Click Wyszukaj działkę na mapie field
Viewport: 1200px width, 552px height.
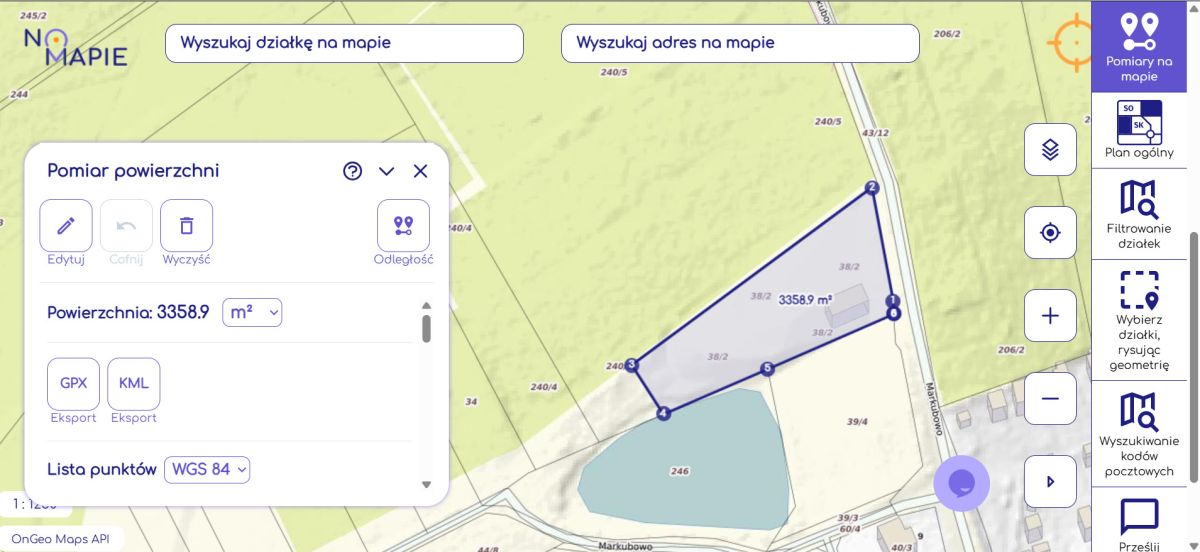click(344, 43)
